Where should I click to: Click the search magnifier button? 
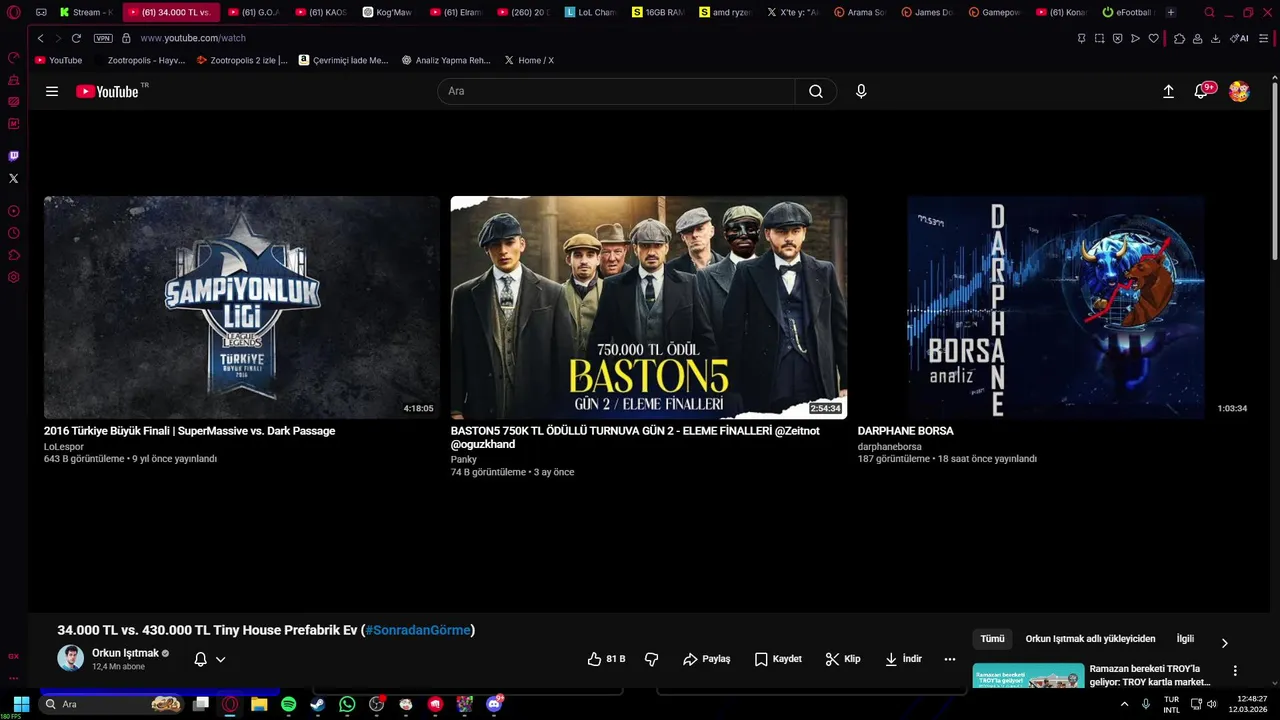[x=816, y=91]
